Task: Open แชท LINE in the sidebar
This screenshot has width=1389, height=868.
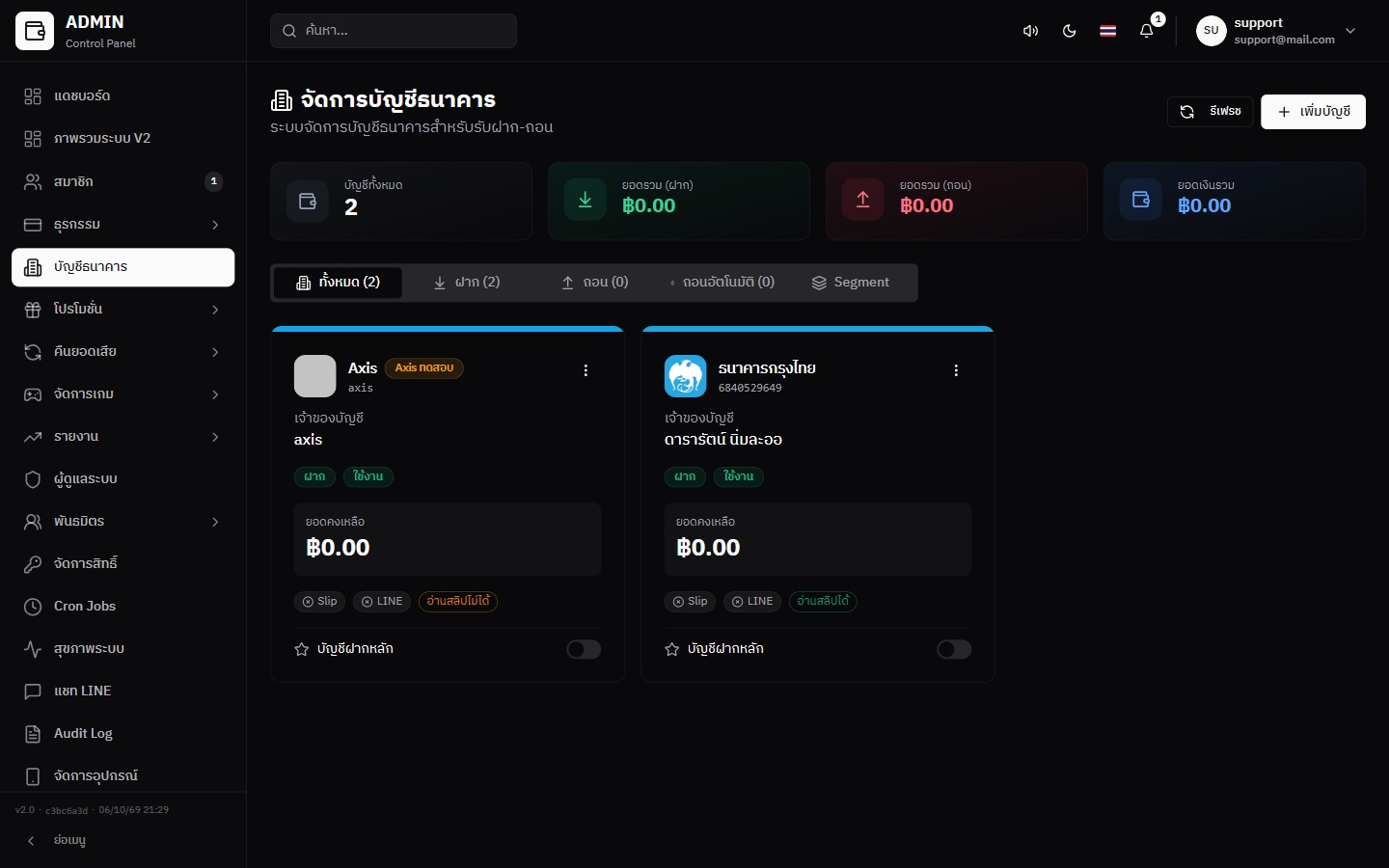Action: (123, 692)
